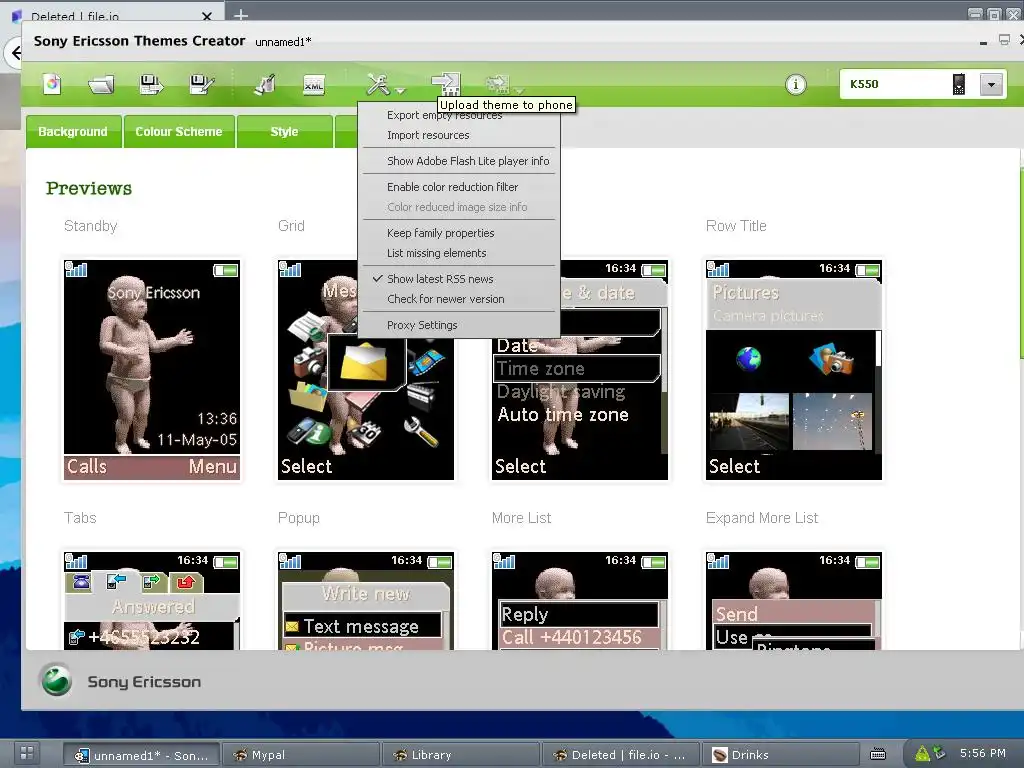The width and height of the screenshot is (1024, 768).
Task: Click the tools wrench and screwdriver icon
Action: click(x=378, y=84)
